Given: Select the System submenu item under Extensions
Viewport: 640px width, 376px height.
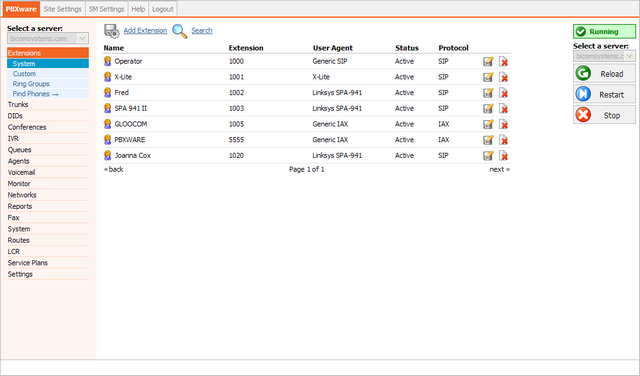Looking at the screenshot, I should click(x=48, y=64).
